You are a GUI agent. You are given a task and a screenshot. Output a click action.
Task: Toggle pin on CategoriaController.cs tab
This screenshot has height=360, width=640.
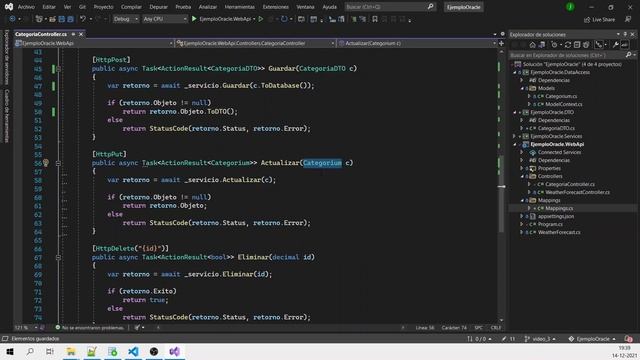coord(73,34)
